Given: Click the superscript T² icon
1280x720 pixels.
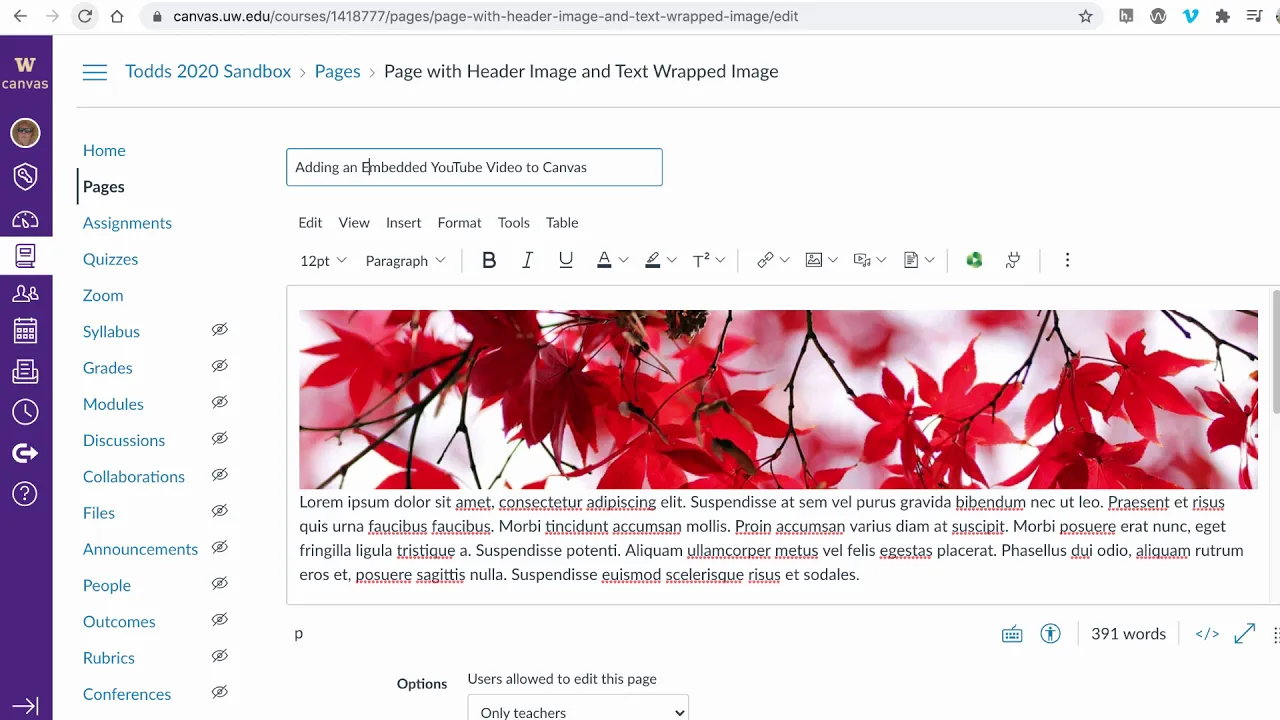Looking at the screenshot, I should click(x=701, y=260).
